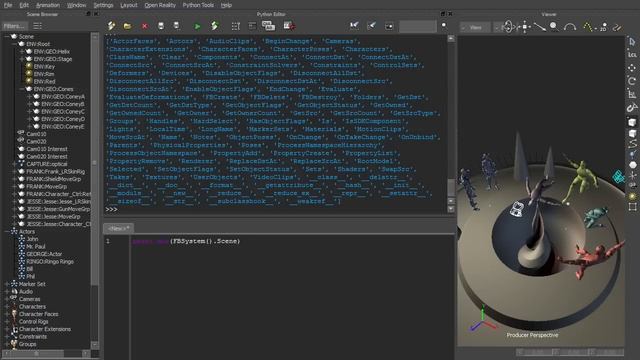Screen dimensions: 640x360
Task: Collapse the ENV:Root node
Action: [14, 44]
